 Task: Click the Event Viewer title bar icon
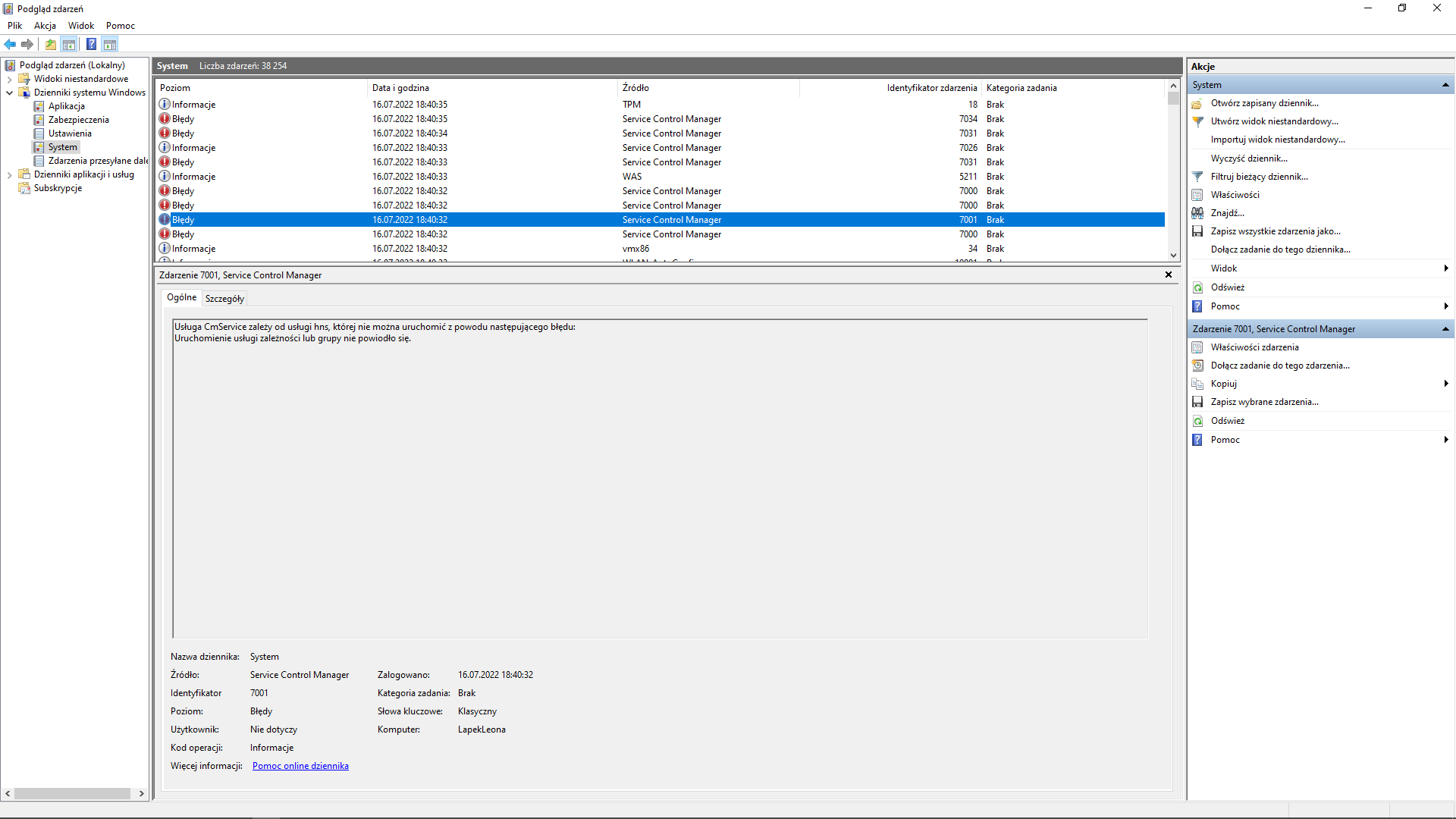(x=8, y=8)
